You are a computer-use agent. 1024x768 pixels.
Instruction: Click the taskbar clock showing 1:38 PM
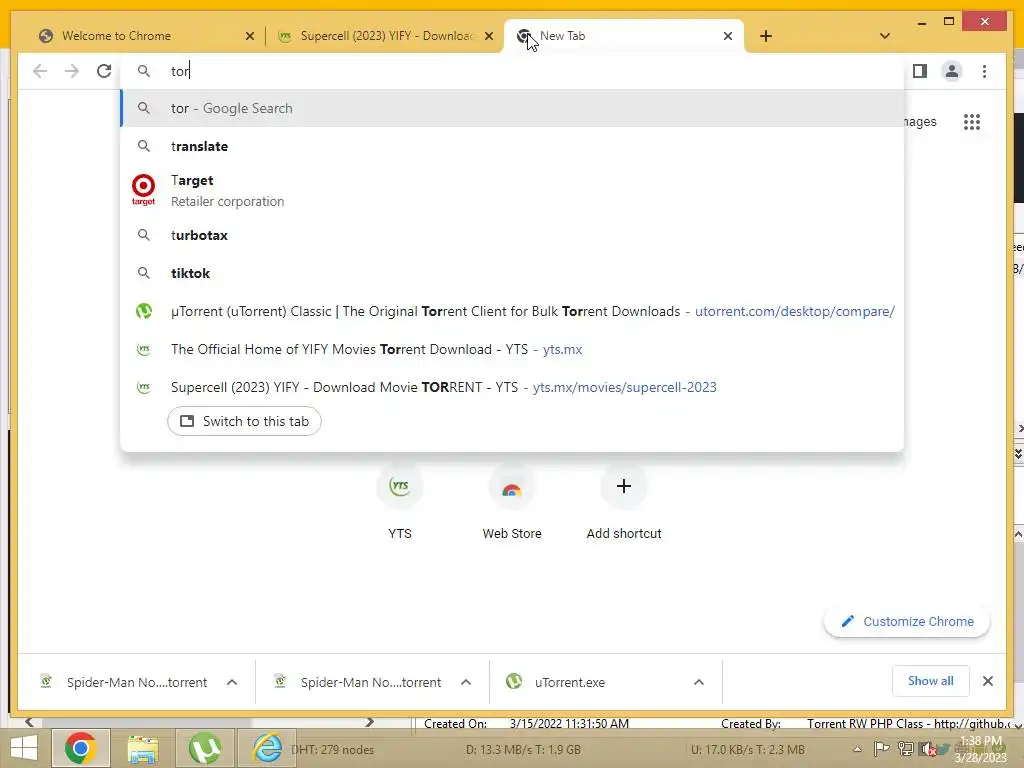981,749
